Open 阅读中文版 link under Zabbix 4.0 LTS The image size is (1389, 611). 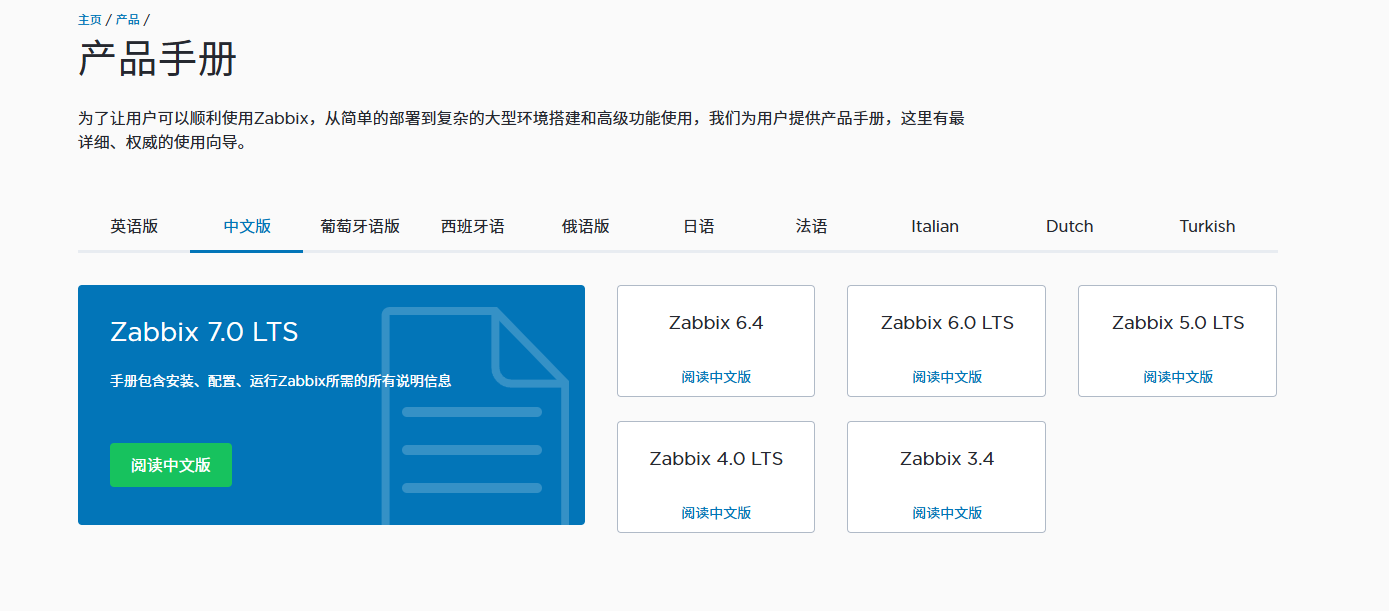click(716, 513)
